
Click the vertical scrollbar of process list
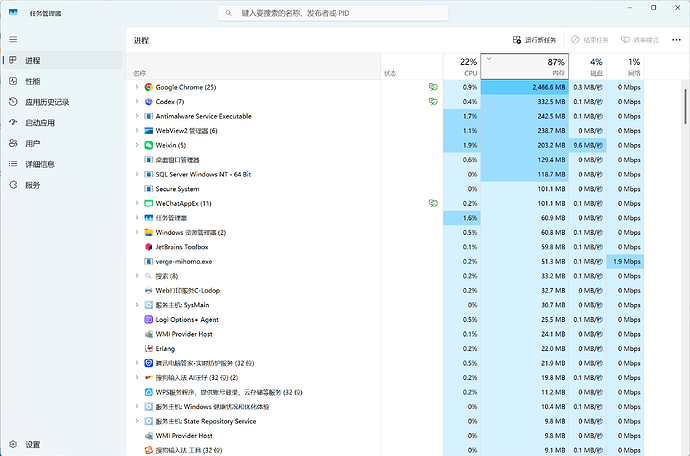coord(685,106)
